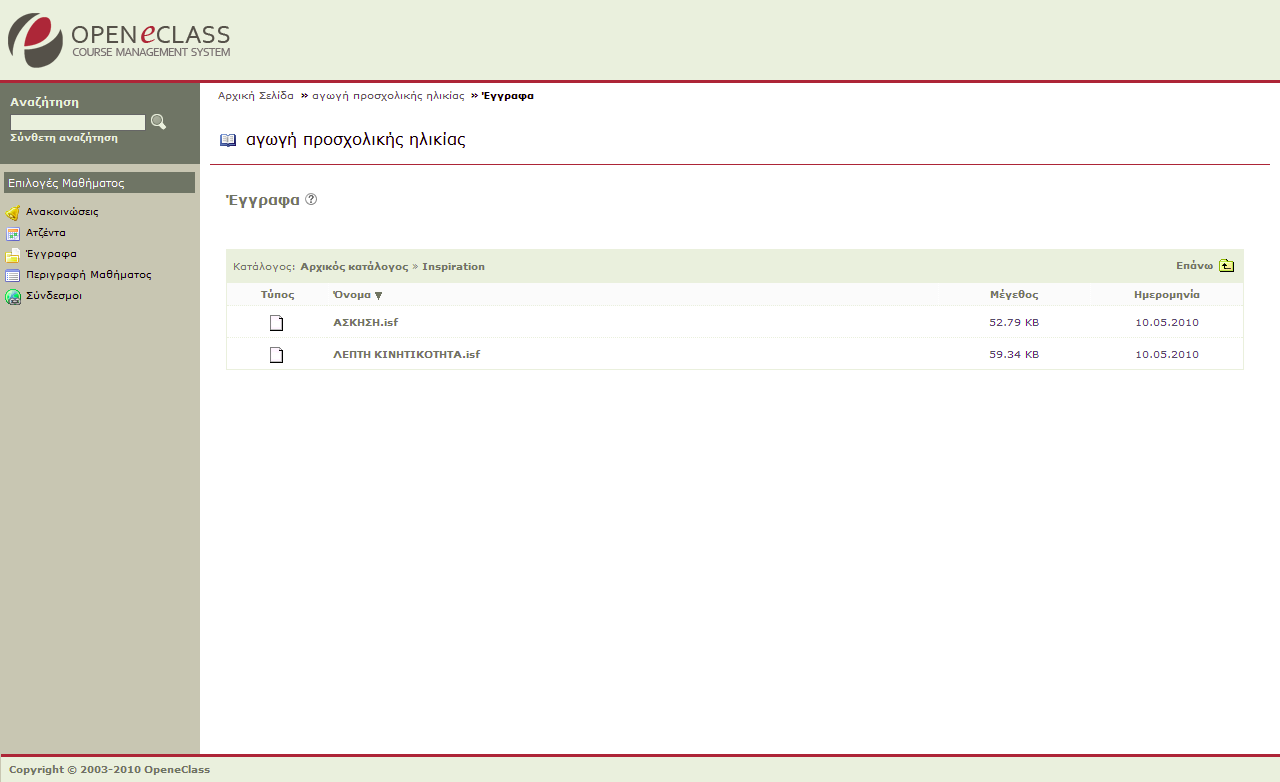Viewport: 1280px width, 782px height.
Task: Click Έγγραφα in the breadcrumb
Action: (x=507, y=96)
